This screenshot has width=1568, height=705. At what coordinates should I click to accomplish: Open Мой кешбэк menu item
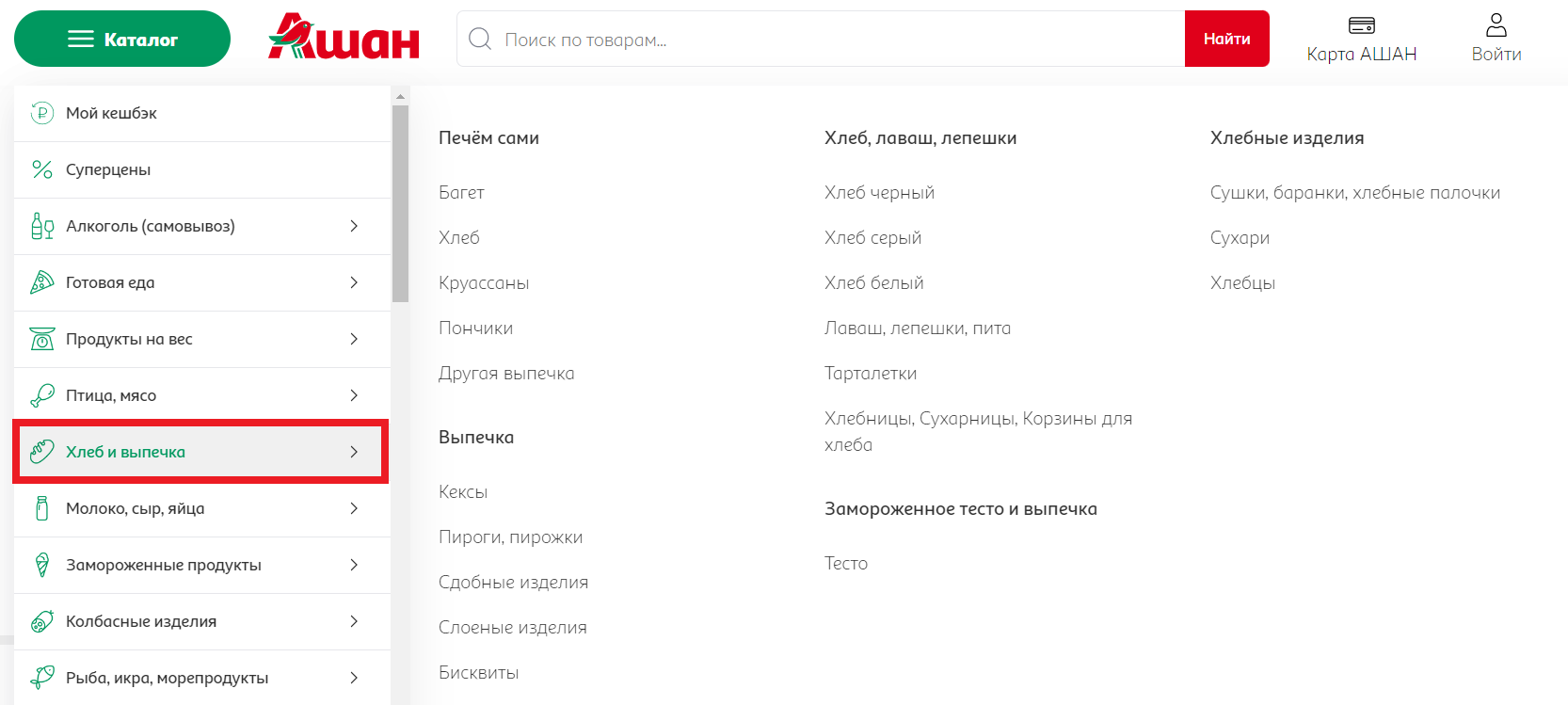(x=201, y=113)
